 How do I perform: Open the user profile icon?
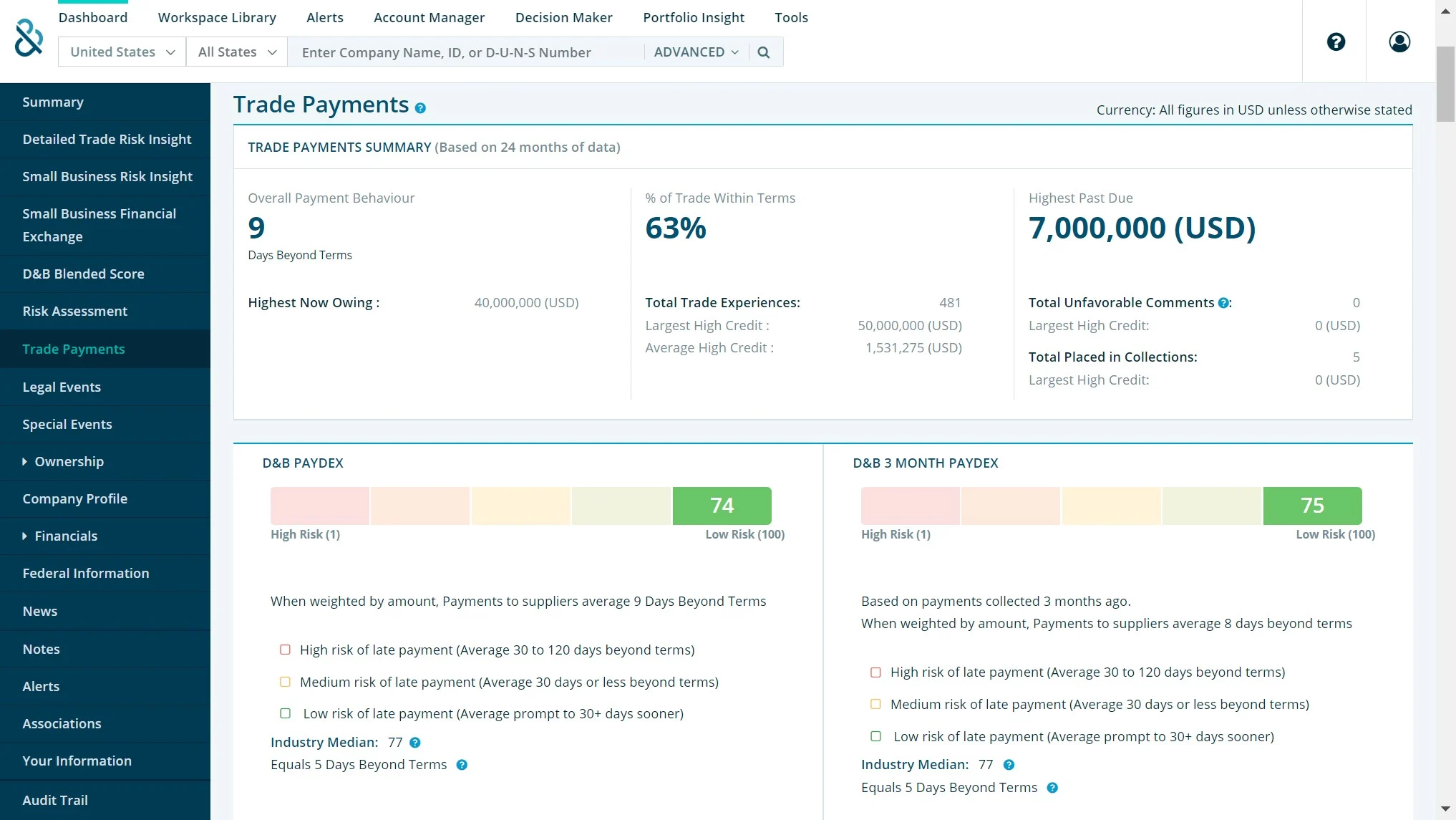tap(1399, 42)
